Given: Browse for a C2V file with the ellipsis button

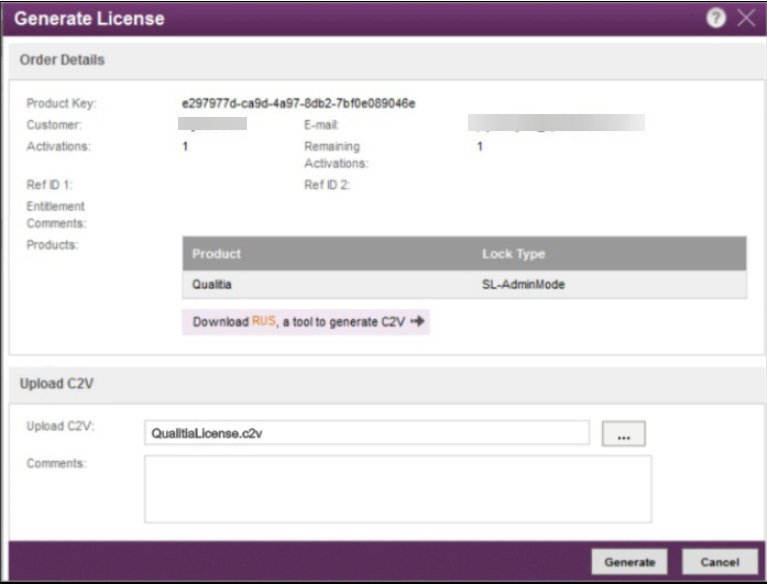Looking at the screenshot, I should pyautogui.click(x=624, y=434).
